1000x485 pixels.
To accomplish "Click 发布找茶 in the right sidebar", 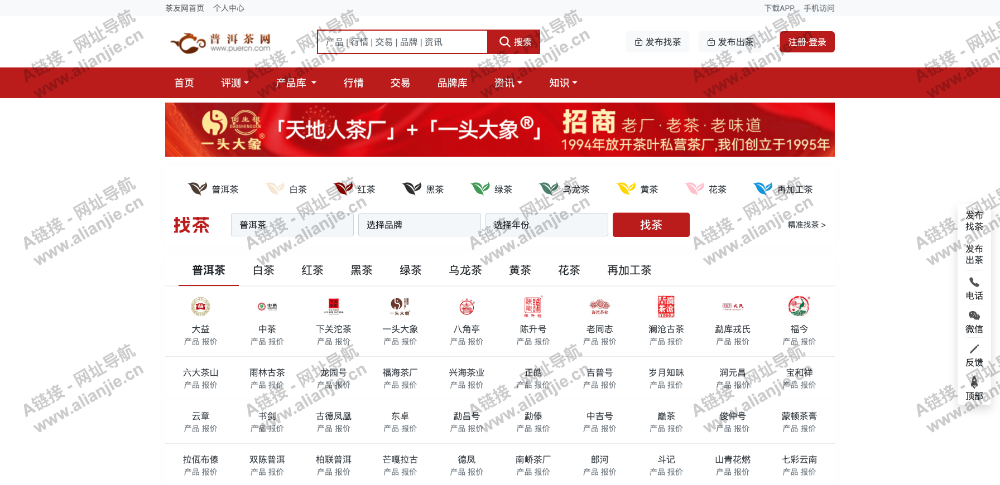I will point(974,221).
